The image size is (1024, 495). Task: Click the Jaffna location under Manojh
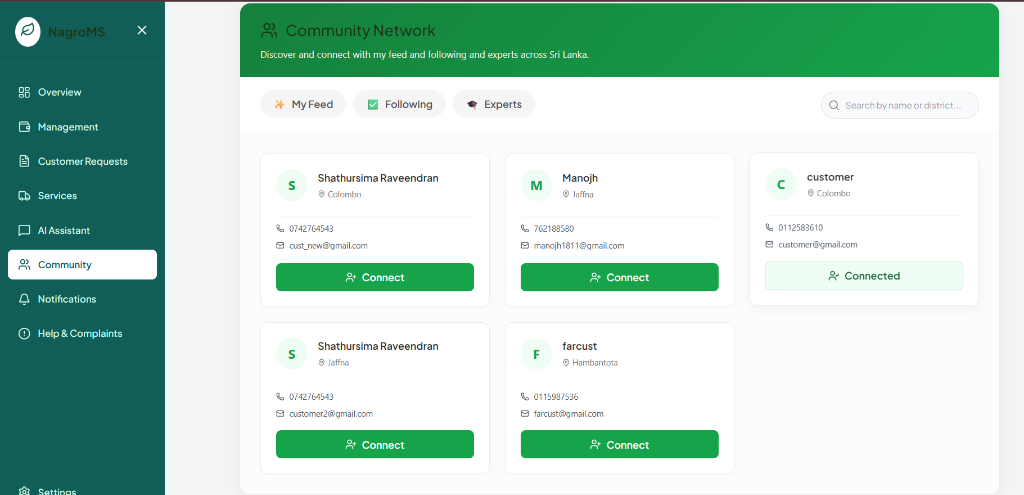tap(583, 194)
